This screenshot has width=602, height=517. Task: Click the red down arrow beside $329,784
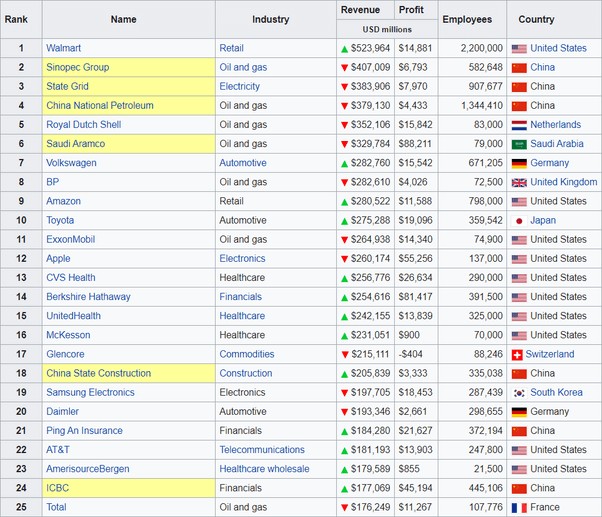click(344, 144)
